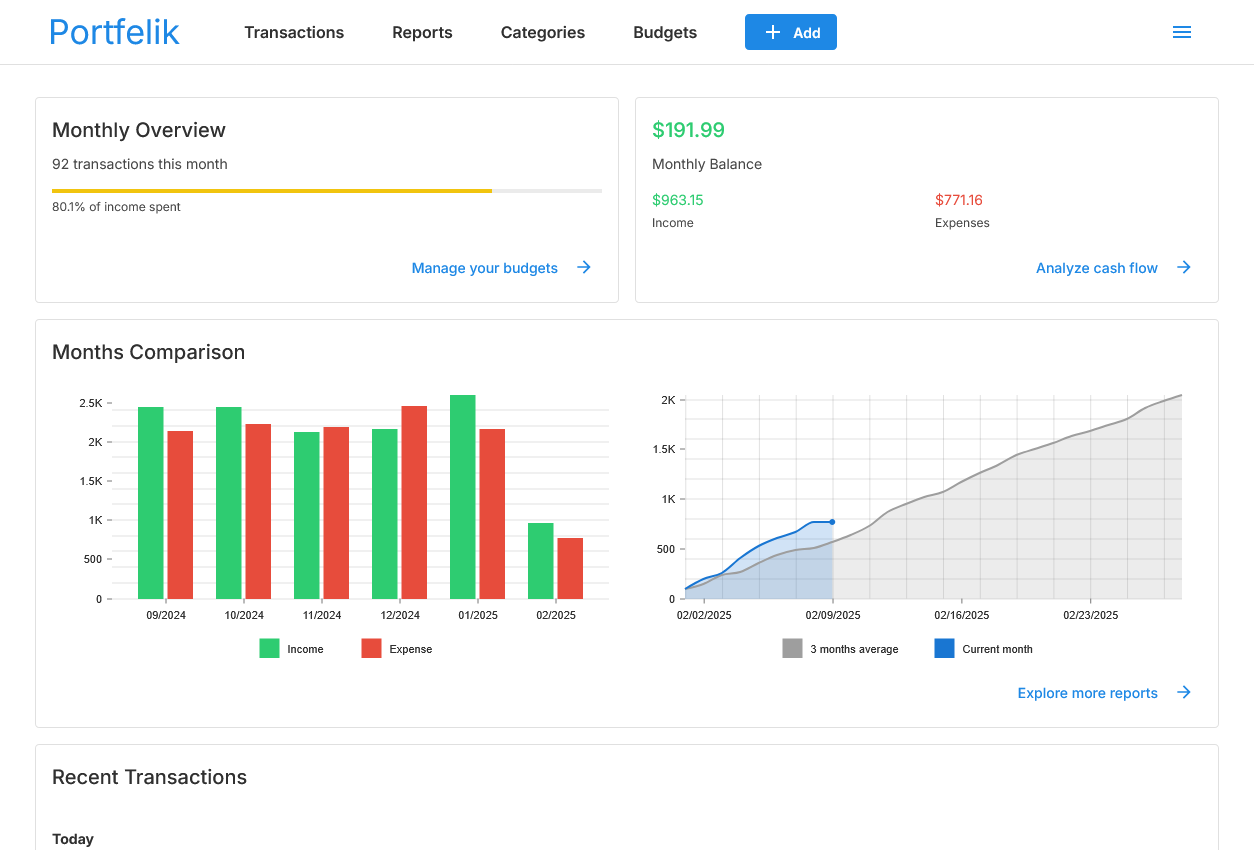
Task: Click arrow icon beside Explore more reports
Action: tap(1183, 692)
